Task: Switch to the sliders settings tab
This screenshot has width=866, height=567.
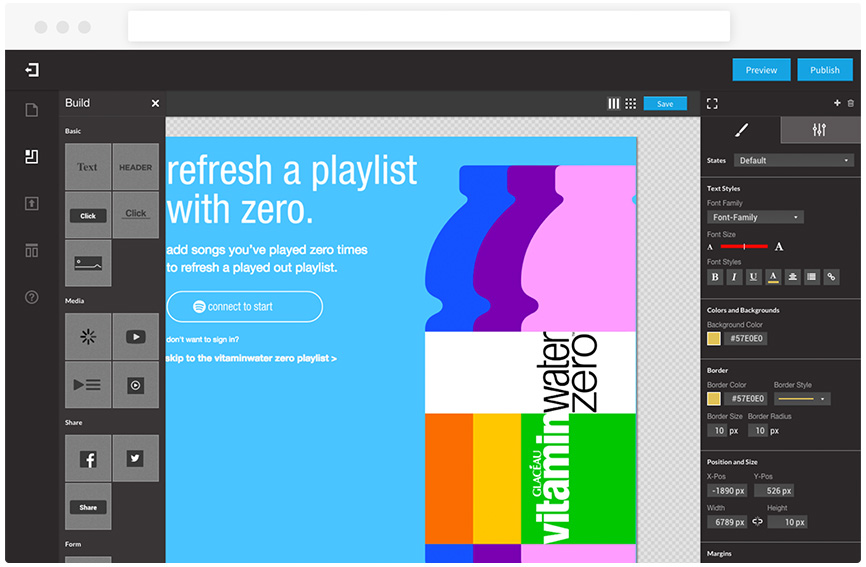Action: (819, 130)
